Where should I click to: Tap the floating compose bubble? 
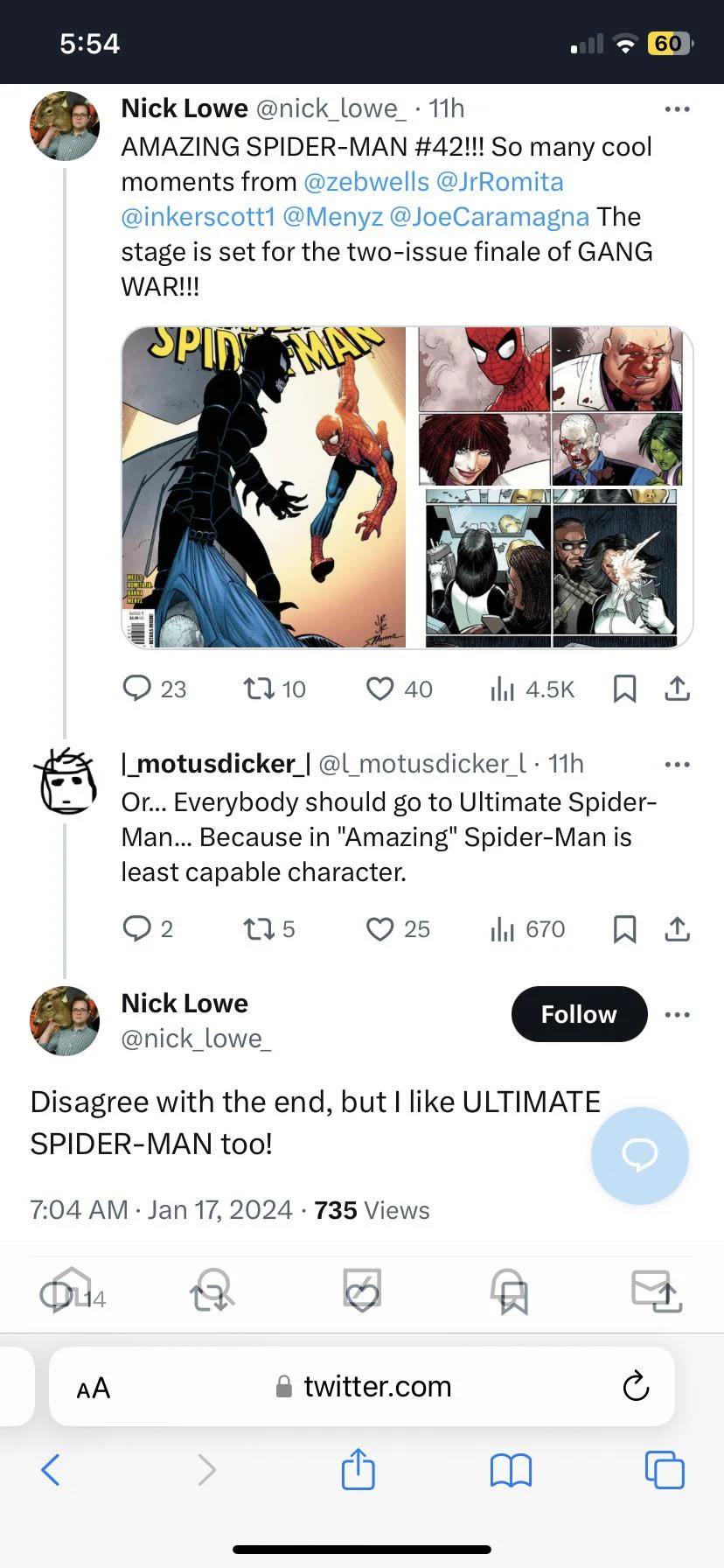[639, 1156]
